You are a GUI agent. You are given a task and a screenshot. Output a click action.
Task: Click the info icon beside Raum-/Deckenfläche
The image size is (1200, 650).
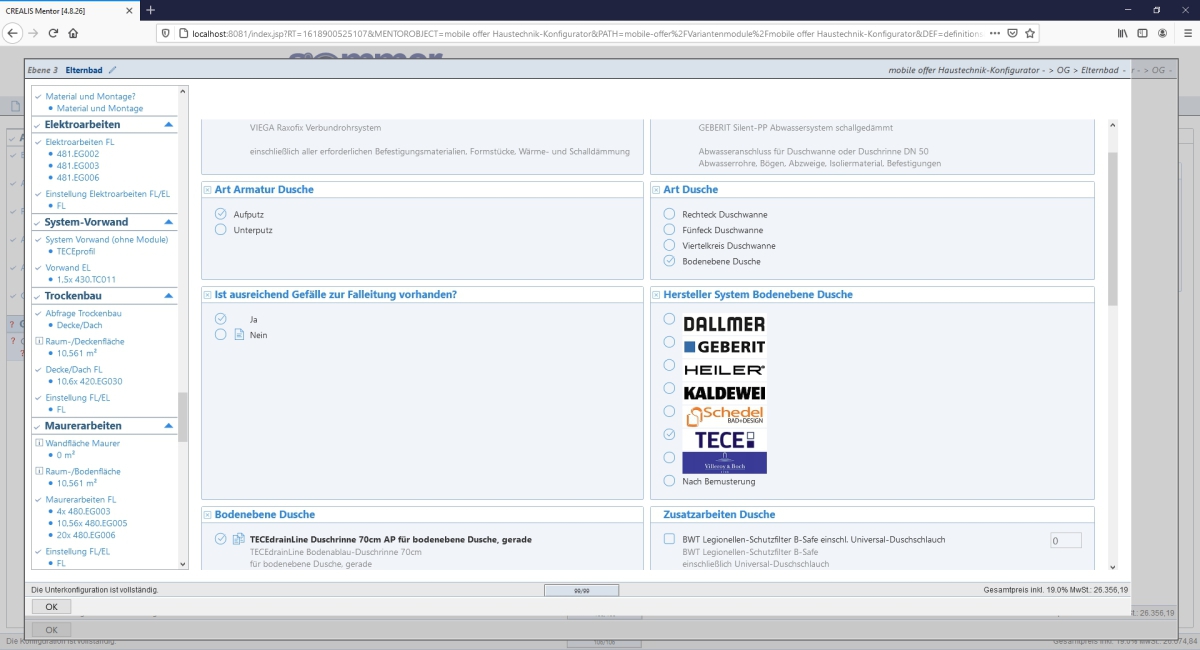39,342
